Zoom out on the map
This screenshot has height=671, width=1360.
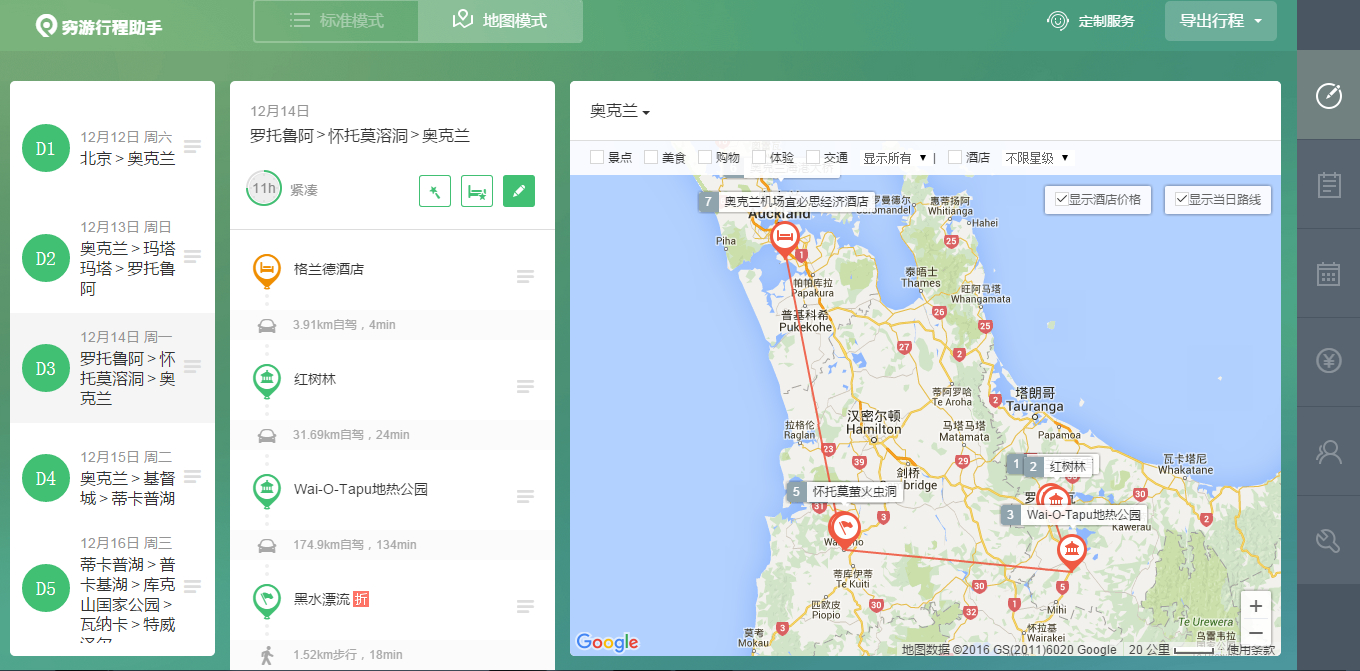tap(1256, 633)
